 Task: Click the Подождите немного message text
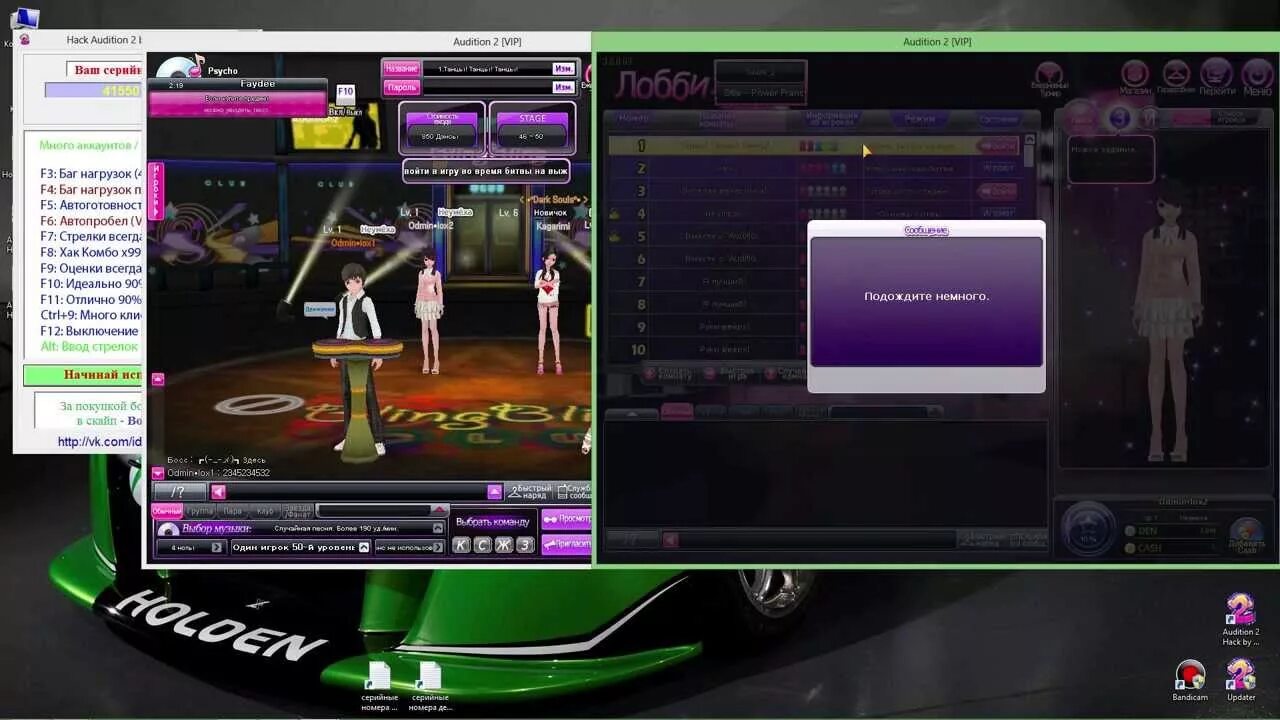pos(926,297)
